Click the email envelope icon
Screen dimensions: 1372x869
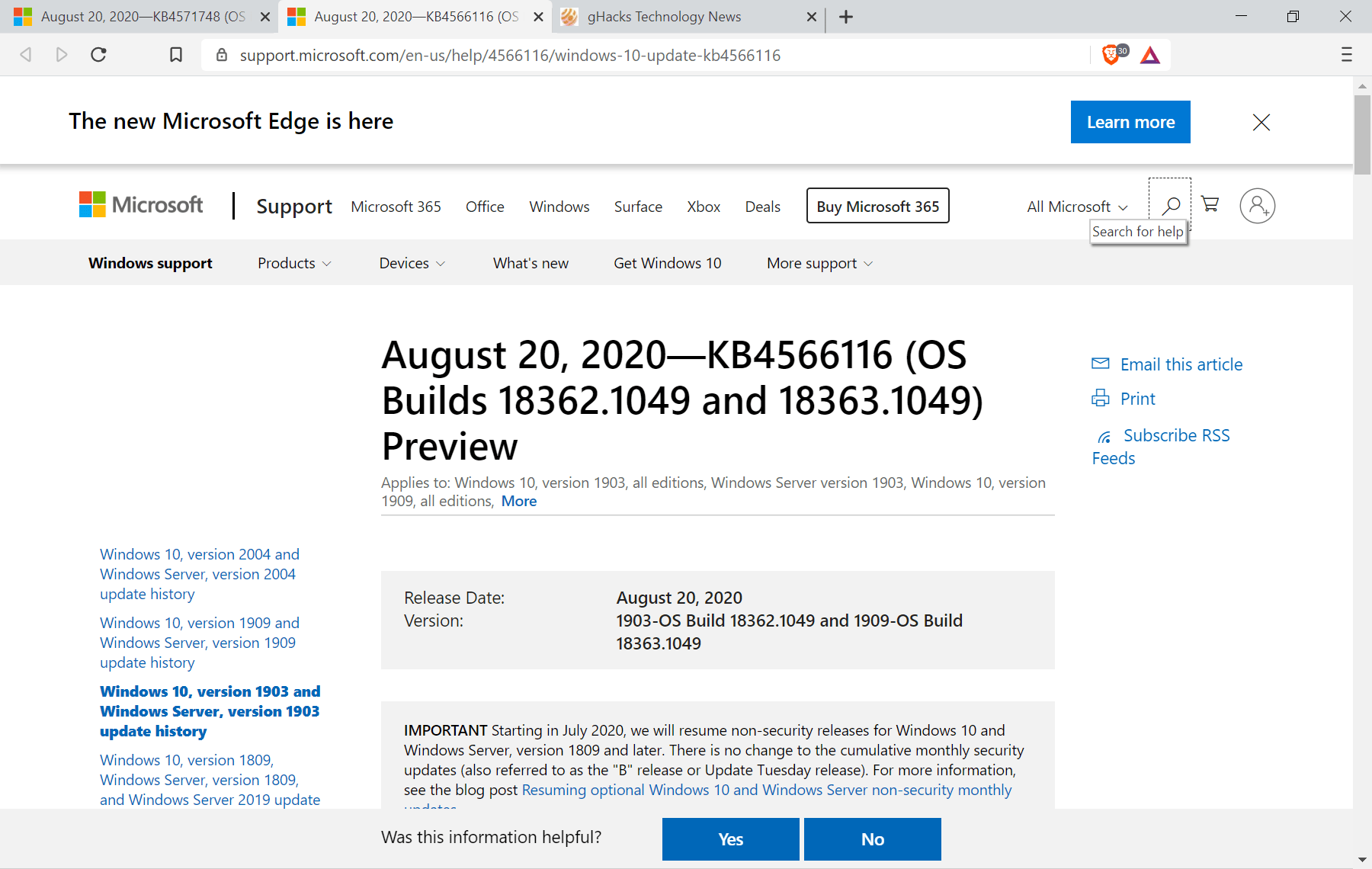1101,364
